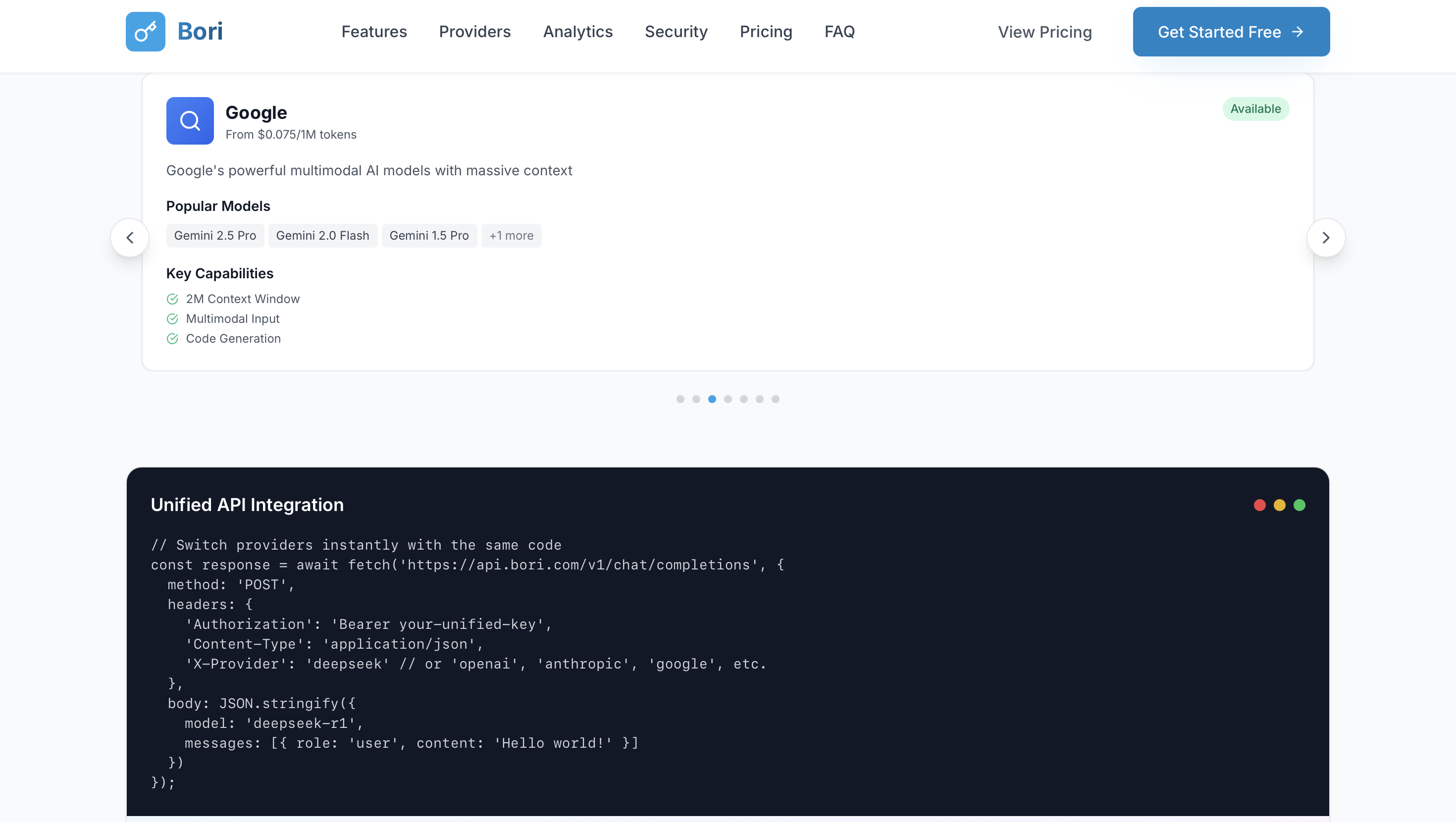Click the Key Capabilities heading
This screenshot has height=822, width=1456.
coord(220,274)
